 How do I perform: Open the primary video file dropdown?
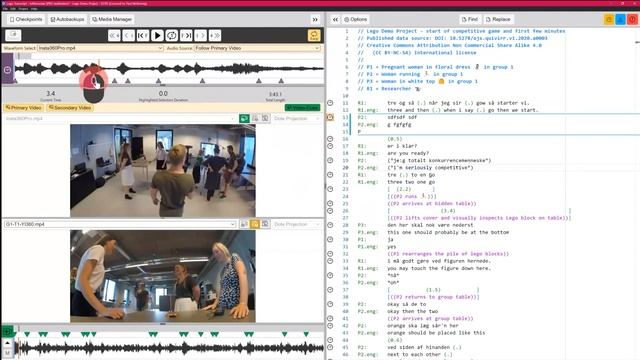(x=120, y=118)
